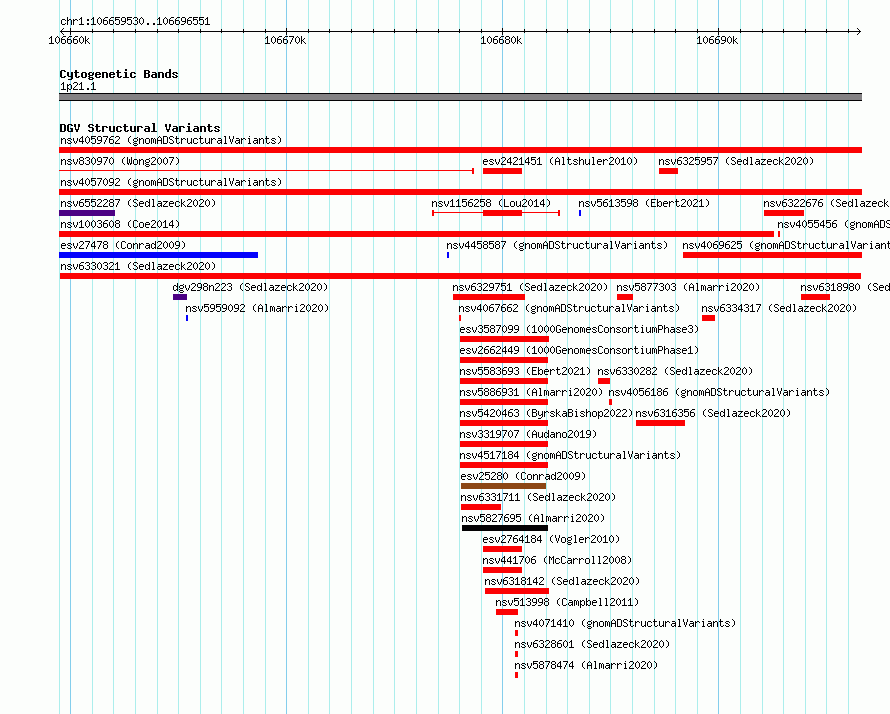Click the esv25280 (Conrad2009) label
Screen dimensions: 890x714
pyautogui.click(x=523, y=476)
